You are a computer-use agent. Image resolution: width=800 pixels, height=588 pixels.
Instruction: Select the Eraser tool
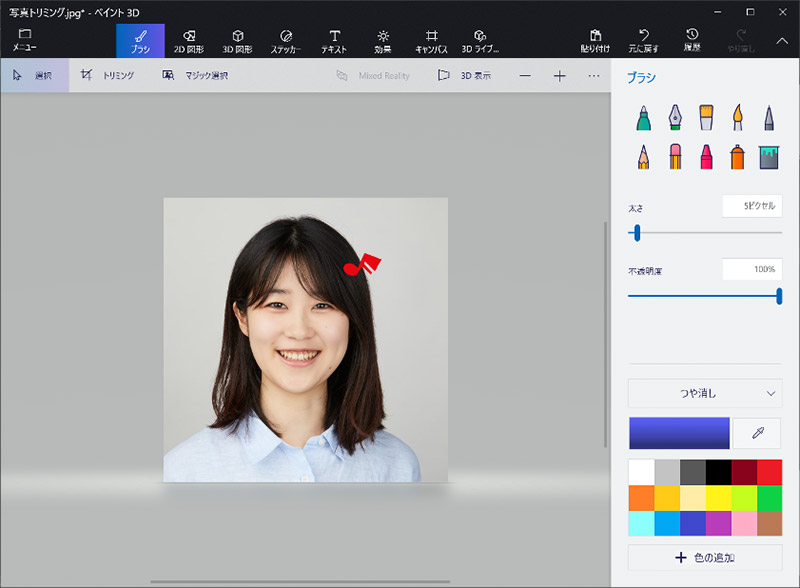click(675, 156)
